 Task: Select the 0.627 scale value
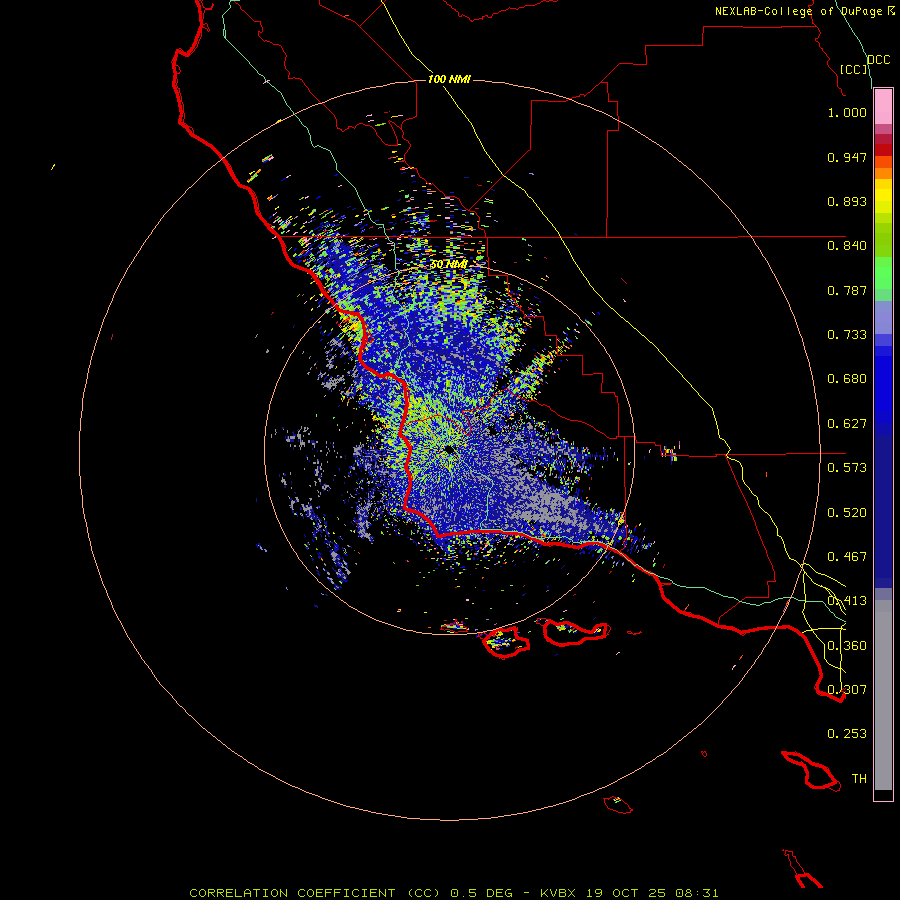(x=847, y=424)
